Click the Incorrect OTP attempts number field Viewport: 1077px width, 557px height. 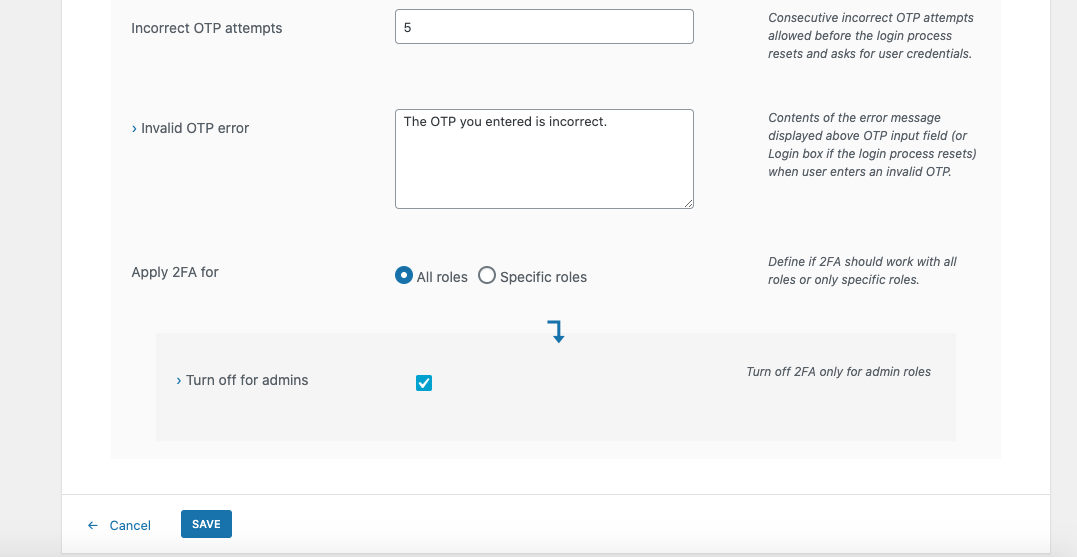pos(544,27)
